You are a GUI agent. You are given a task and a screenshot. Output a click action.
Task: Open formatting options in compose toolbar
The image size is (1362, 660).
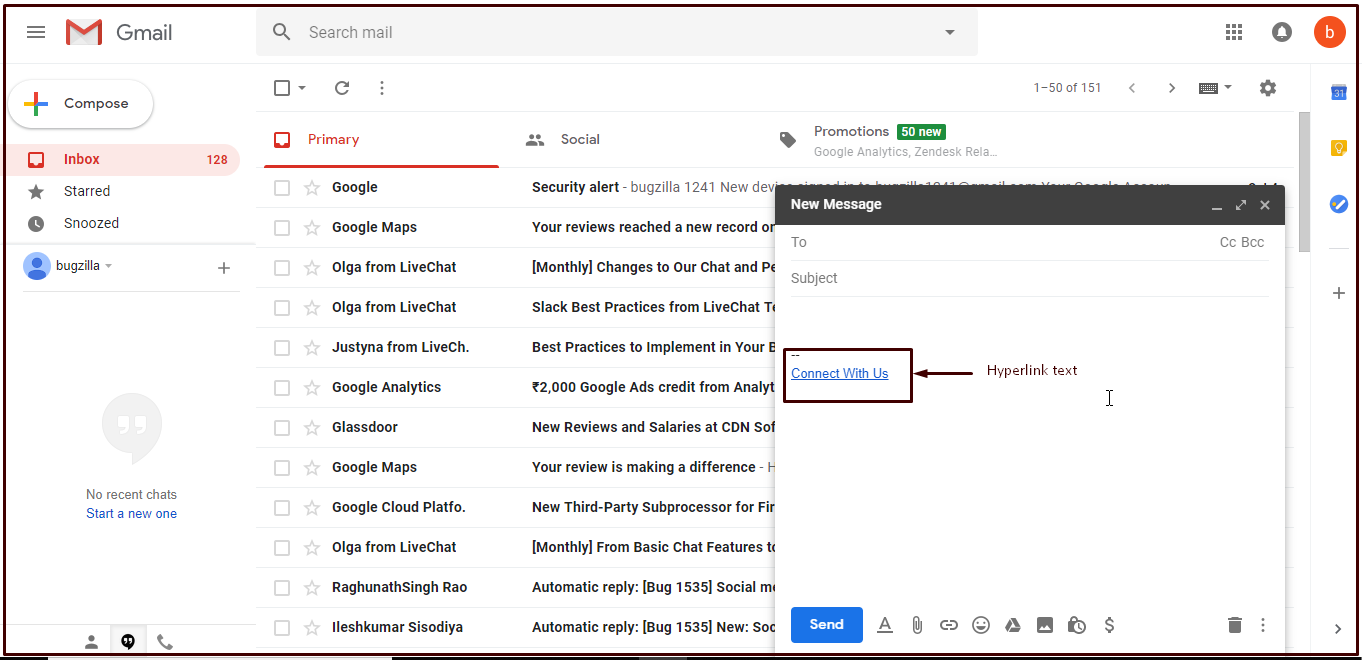884,625
